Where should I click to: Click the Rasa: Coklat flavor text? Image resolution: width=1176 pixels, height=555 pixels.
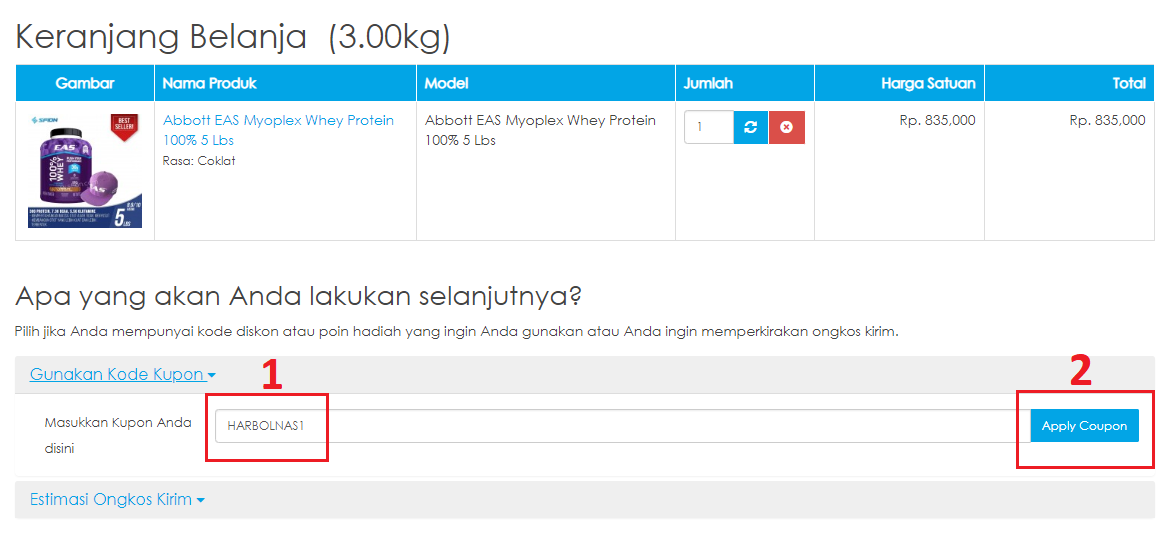point(199,161)
